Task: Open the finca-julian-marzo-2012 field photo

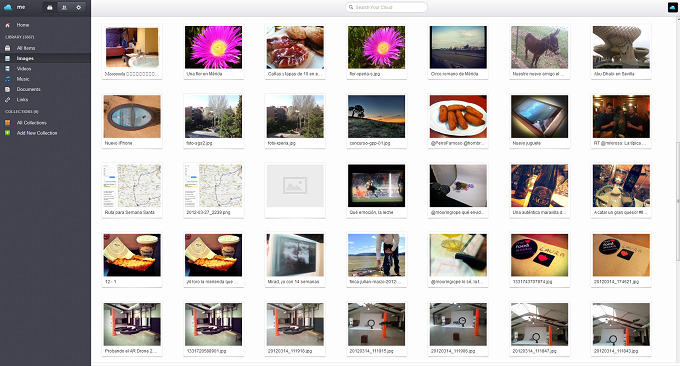Action: [376, 255]
